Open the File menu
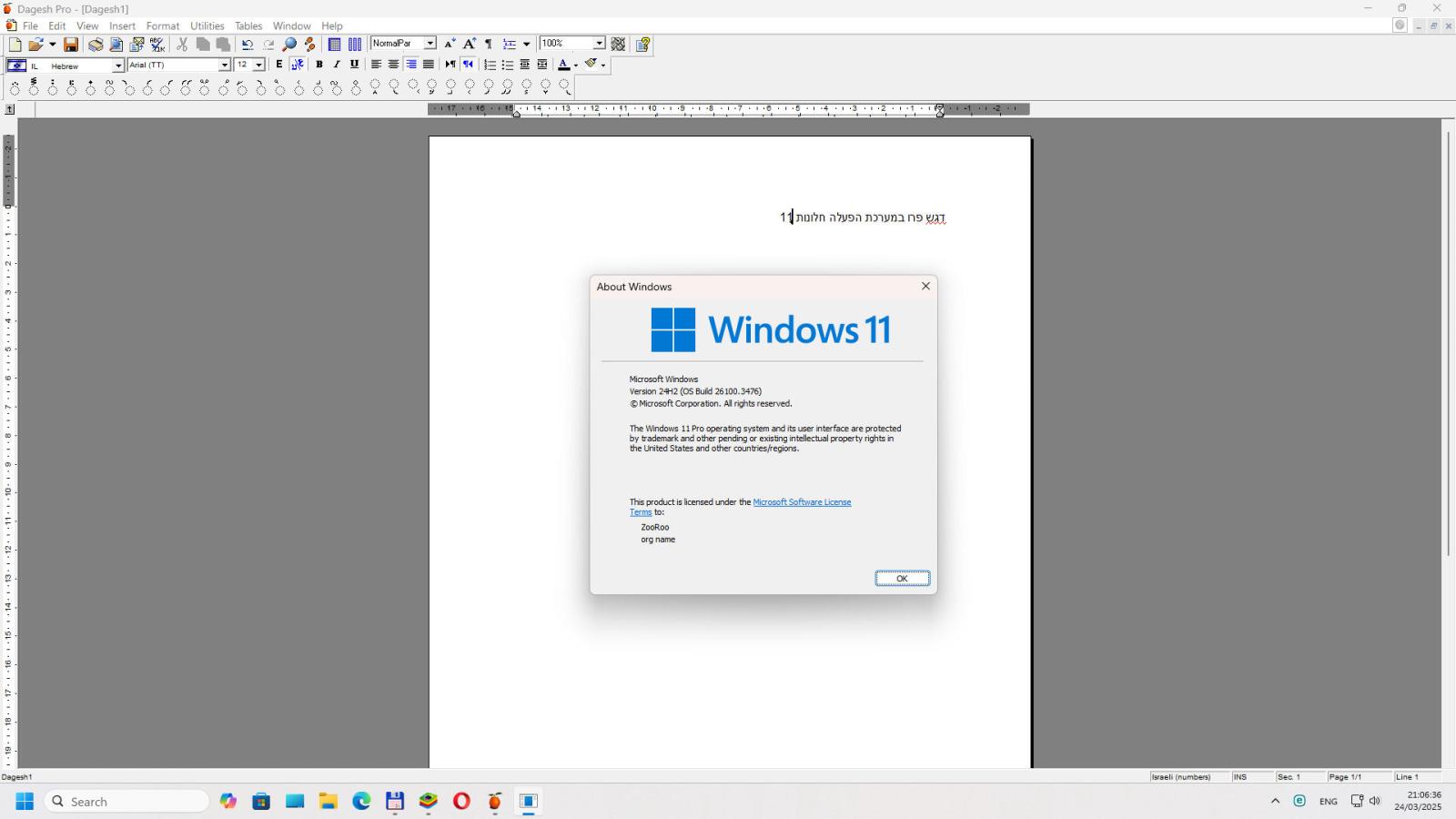The height and width of the screenshot is (819, 1456). pyautogui.click(x=30, y=25)
